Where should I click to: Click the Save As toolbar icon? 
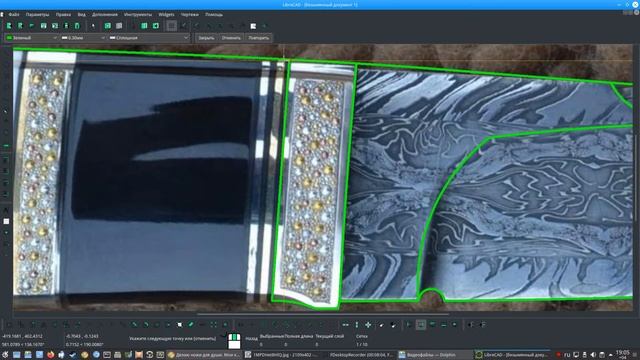[55, 26]
